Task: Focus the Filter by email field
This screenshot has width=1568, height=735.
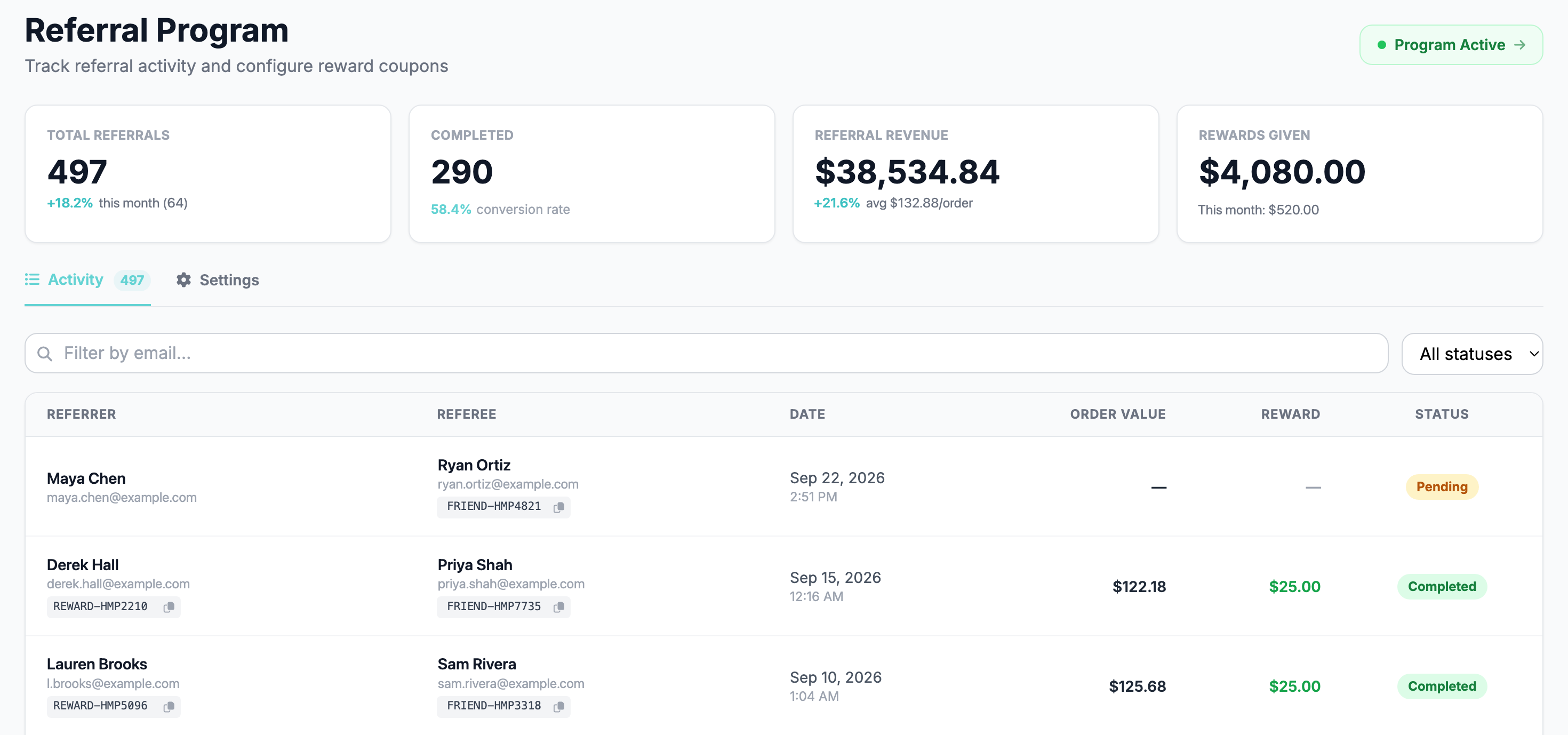Action: point(706,353)
